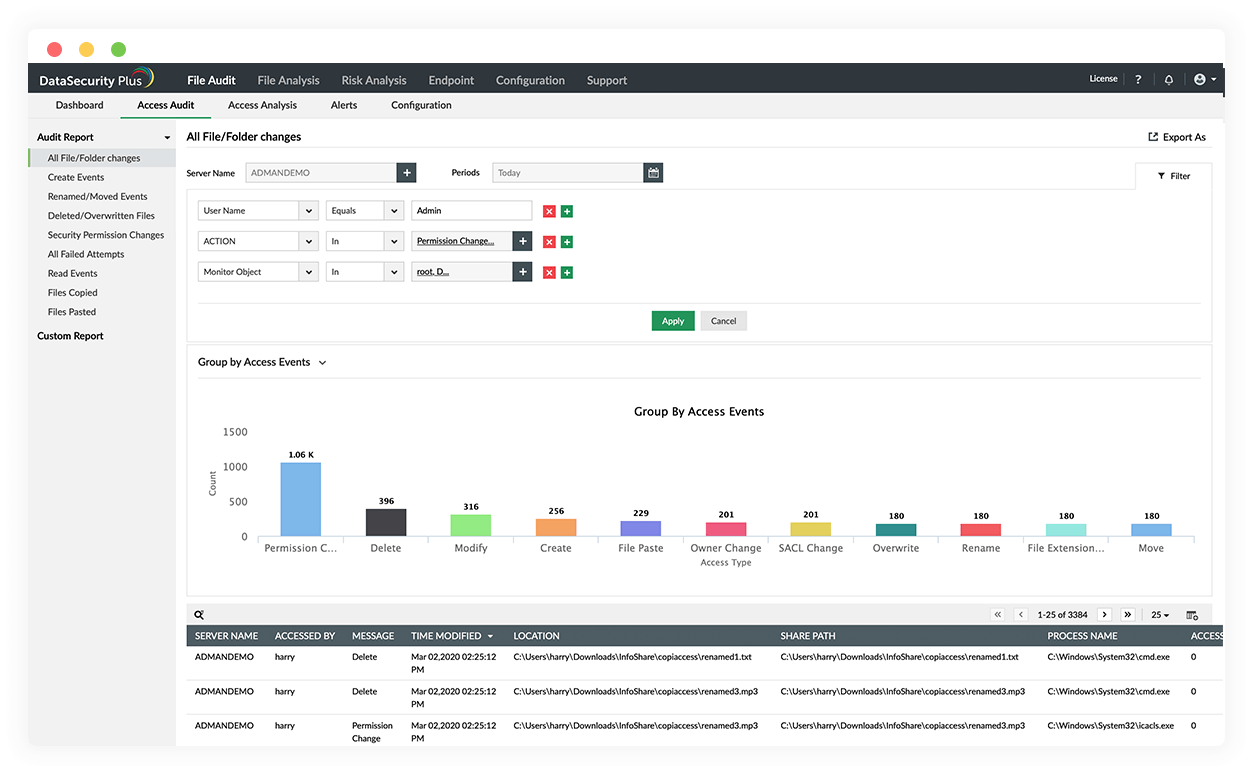This screenshot has height=766, width=1254.
Task: Open the Custom Report section
Action: click(x=70, y=336)
